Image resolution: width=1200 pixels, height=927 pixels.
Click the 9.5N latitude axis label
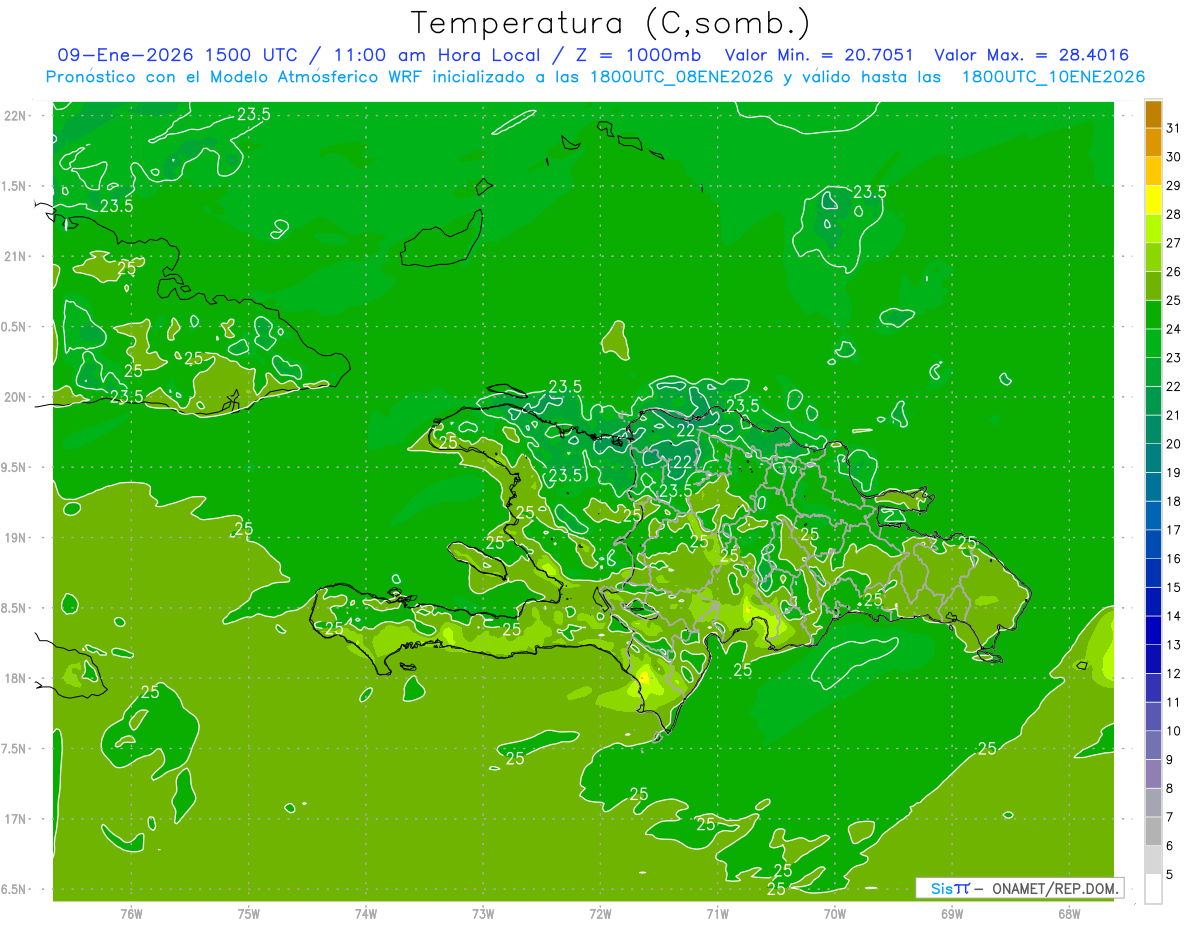(x=15, y=468)
